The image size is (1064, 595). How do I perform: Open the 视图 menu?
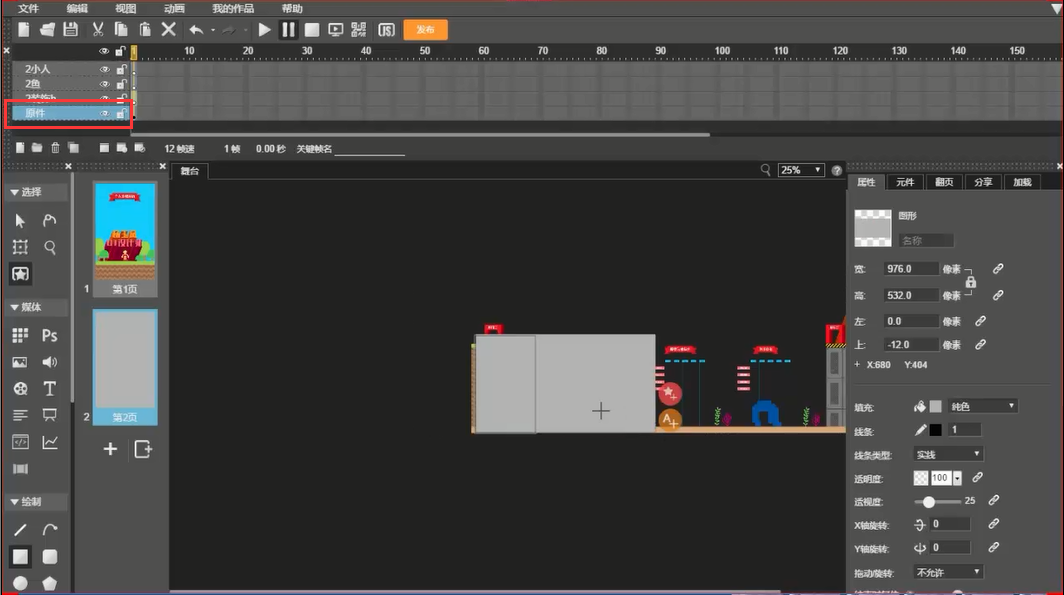126,9
